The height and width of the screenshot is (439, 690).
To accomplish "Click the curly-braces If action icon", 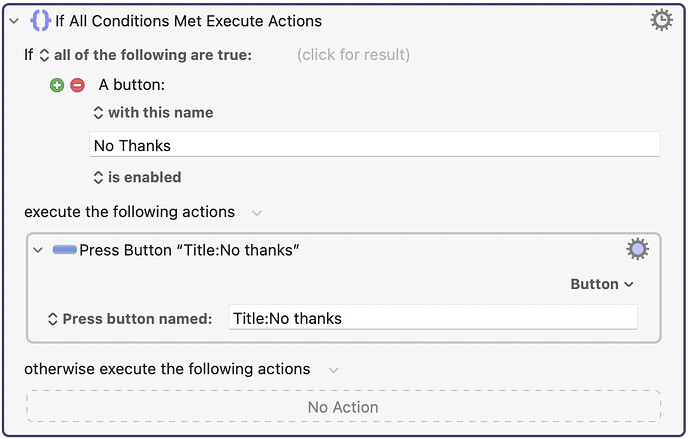I will click(x=40, y=20).
